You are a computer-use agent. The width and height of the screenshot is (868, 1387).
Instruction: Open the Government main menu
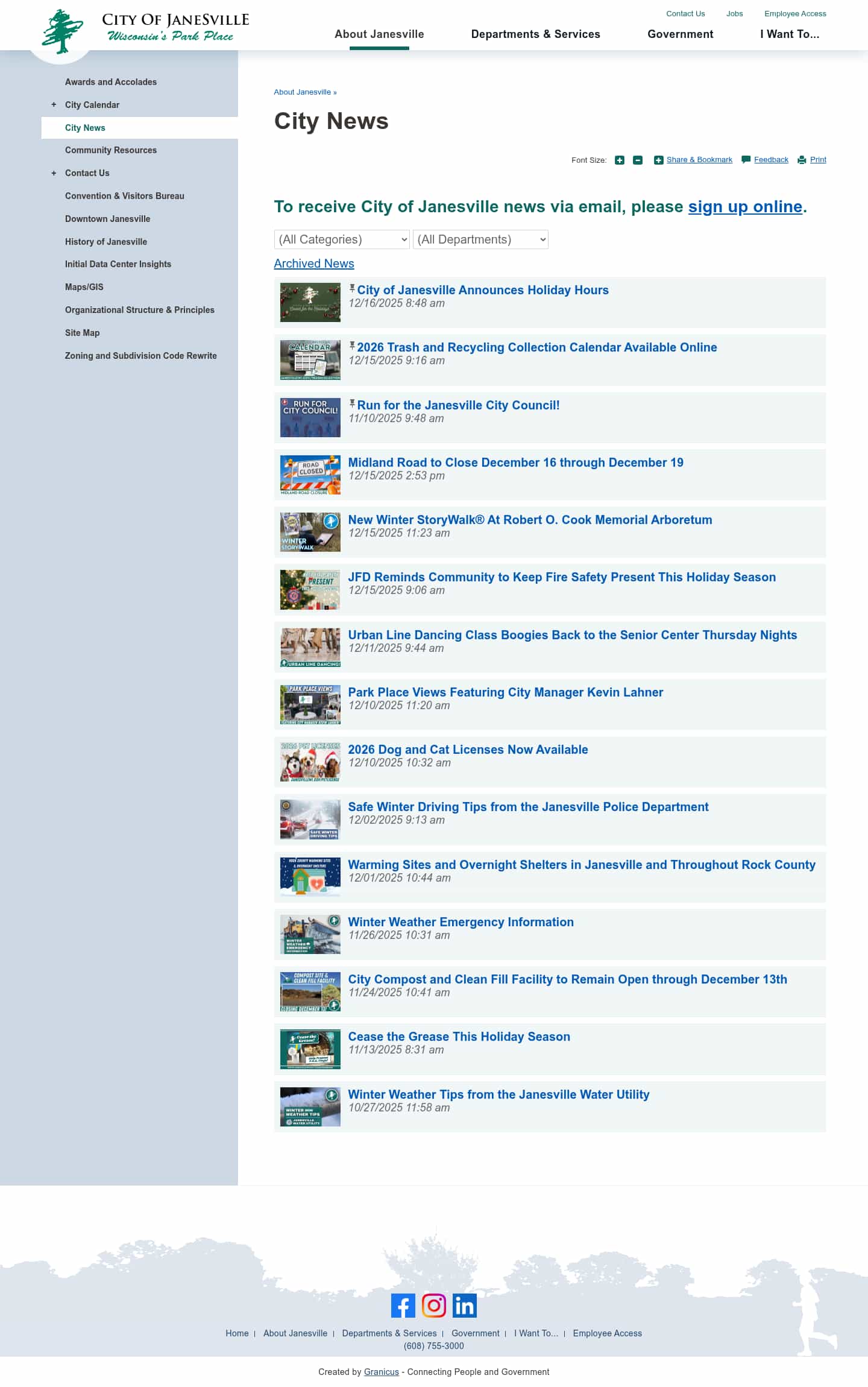coord(680,34)
